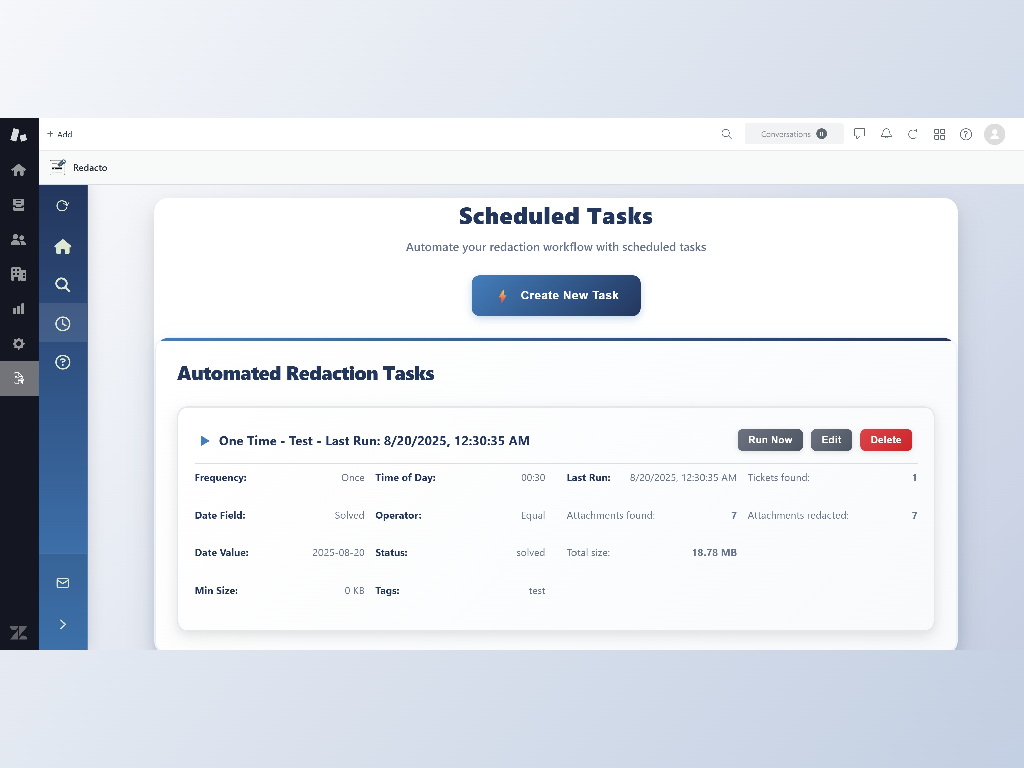Expand the One Time - Test task triangle
1024x768 pixels.
coord(205,441)
